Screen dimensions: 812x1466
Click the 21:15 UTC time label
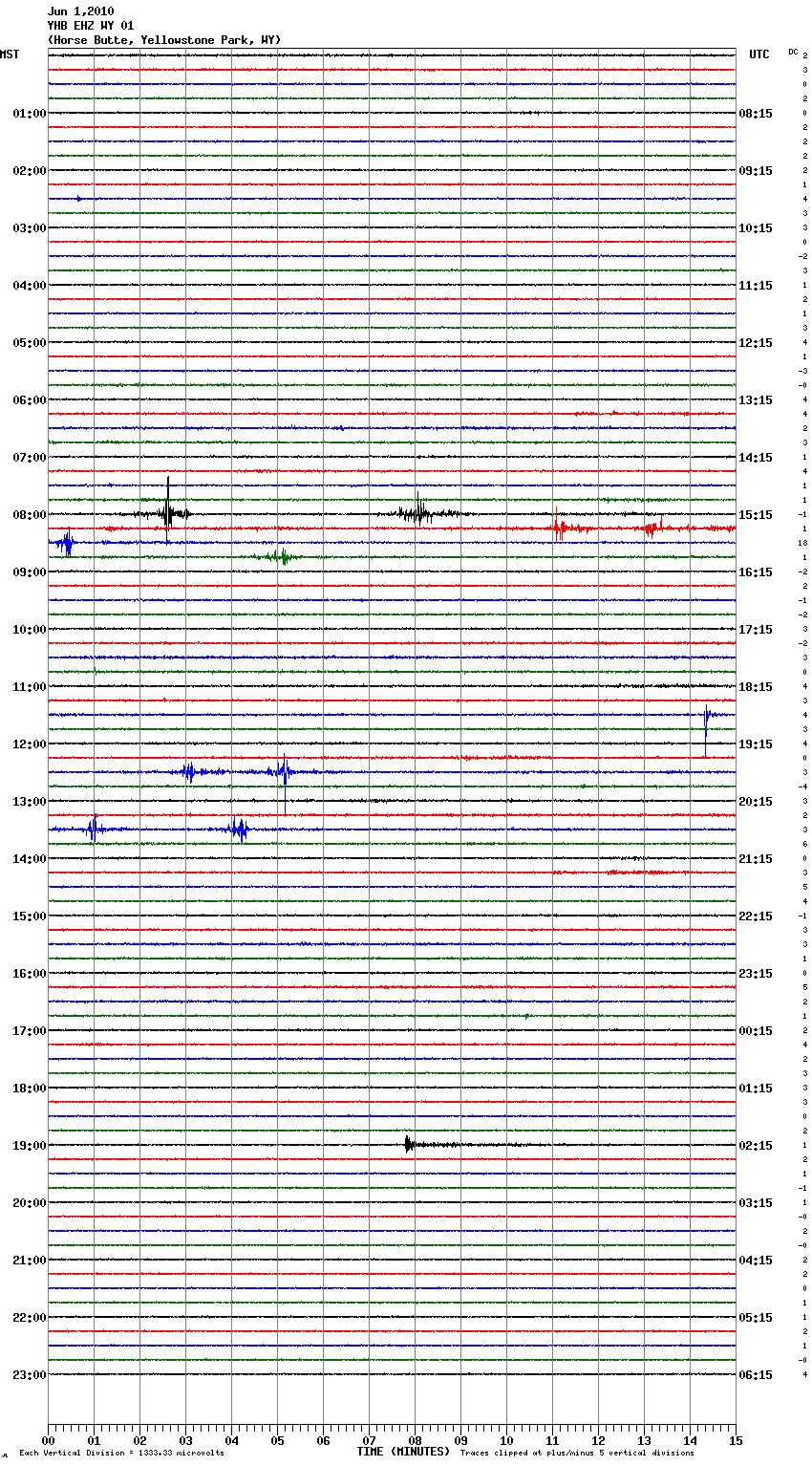pyautogui.click(x=756, y=859)
